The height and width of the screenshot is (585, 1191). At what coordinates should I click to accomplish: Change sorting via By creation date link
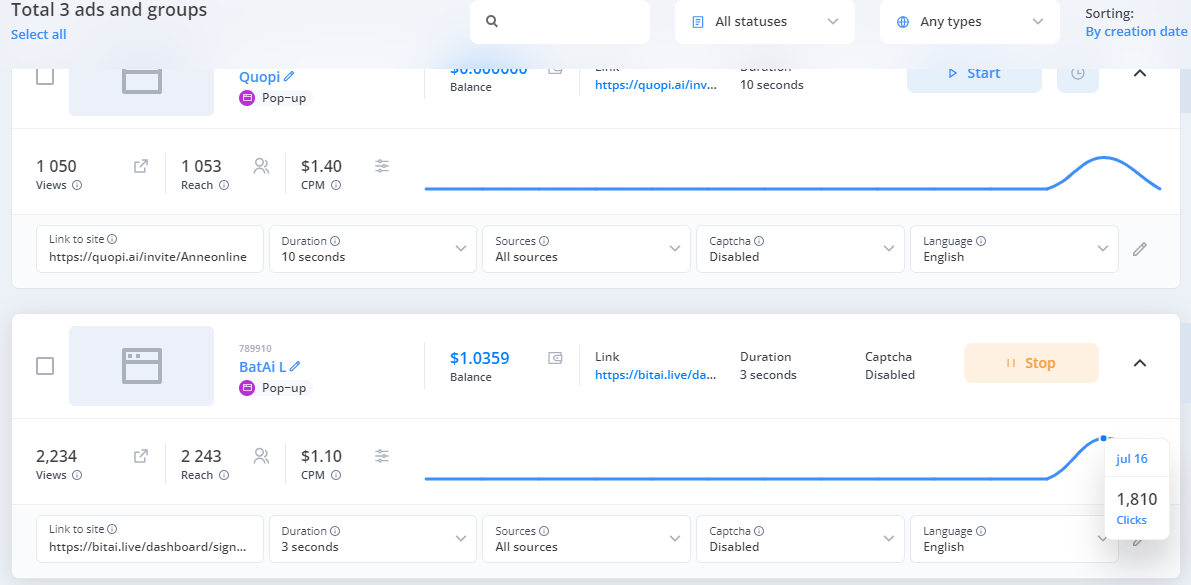[1136, 32]
